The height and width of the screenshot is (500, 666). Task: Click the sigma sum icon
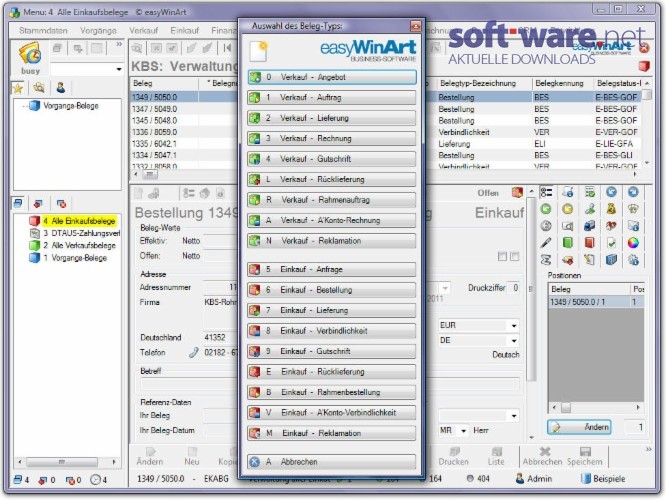click(x=546, y=260)
